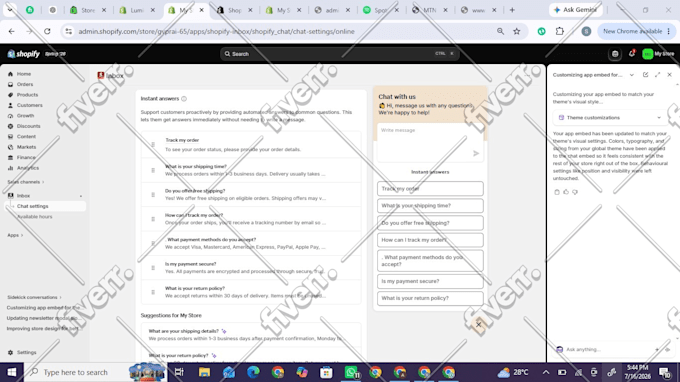Click Do you offer free shipping preview button
The height and width of the screenshot is (382, 680).
(430, 223)
